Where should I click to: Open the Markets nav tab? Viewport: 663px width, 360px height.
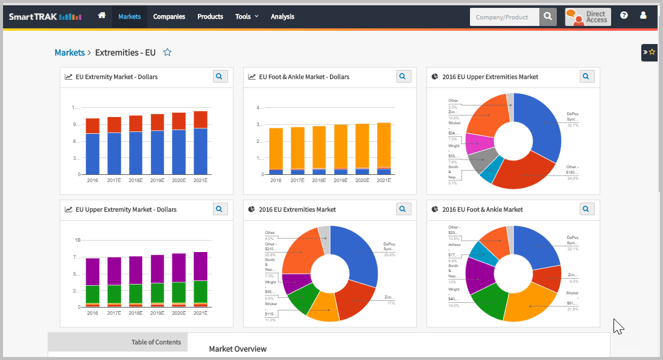point(129,17)
